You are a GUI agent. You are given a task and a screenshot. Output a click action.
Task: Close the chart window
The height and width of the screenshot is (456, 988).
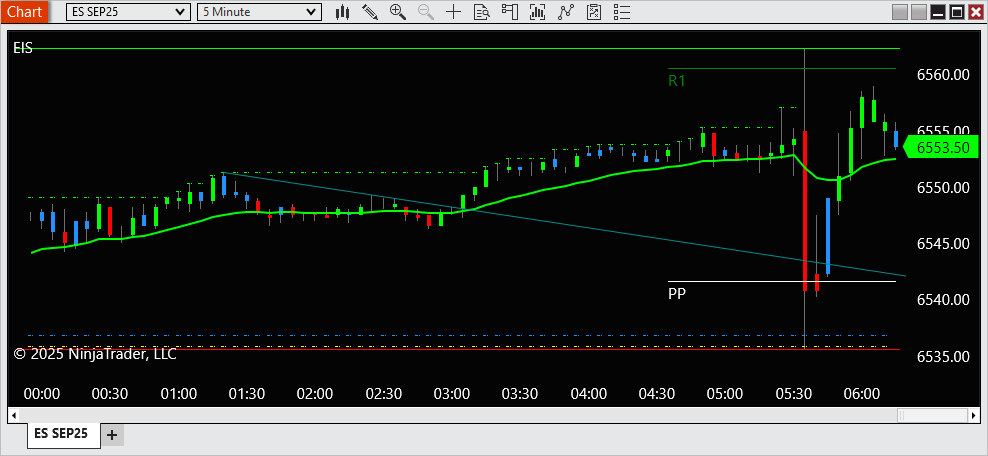[975, 12]
